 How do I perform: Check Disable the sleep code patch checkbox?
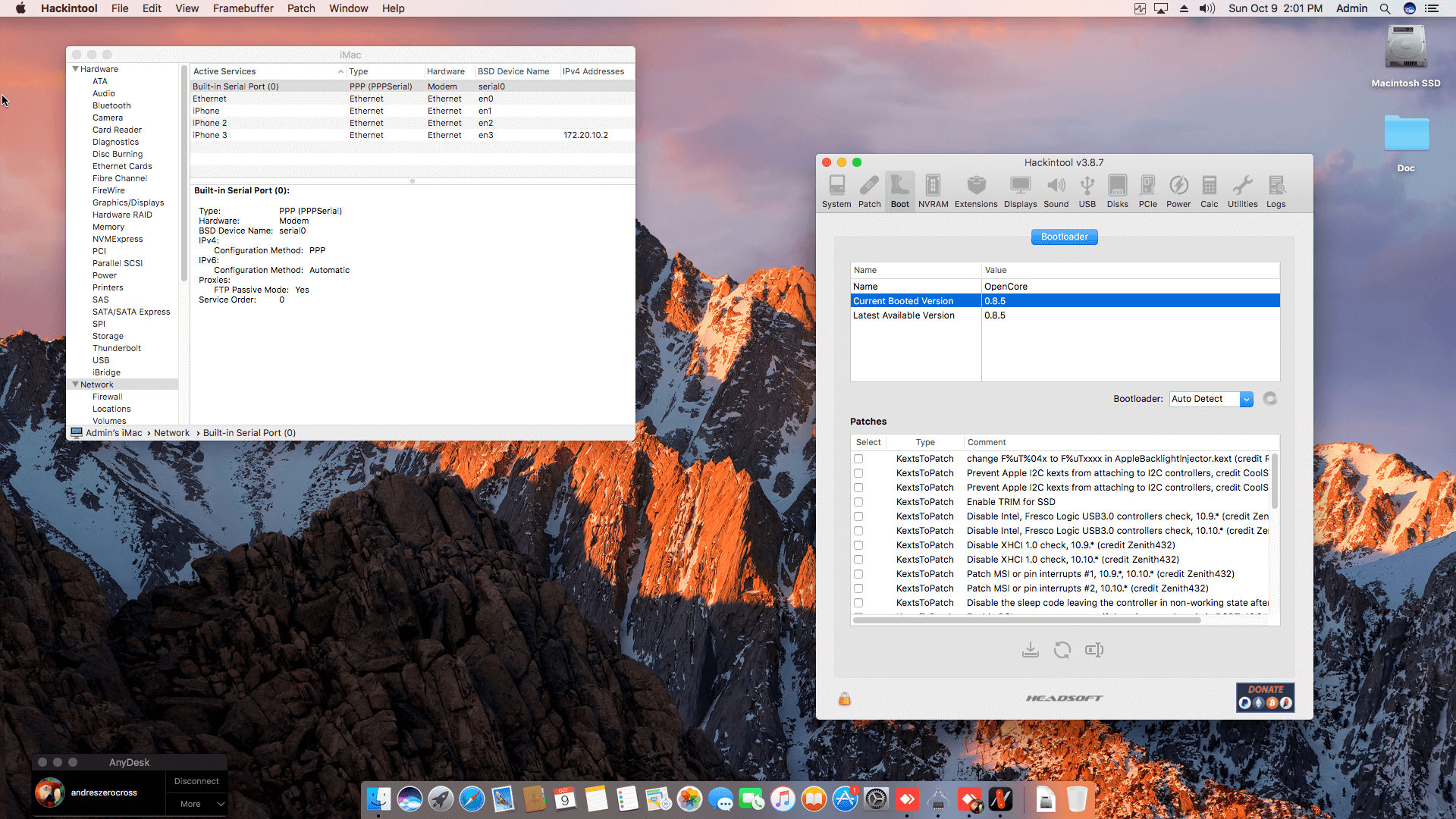(858, 603)
